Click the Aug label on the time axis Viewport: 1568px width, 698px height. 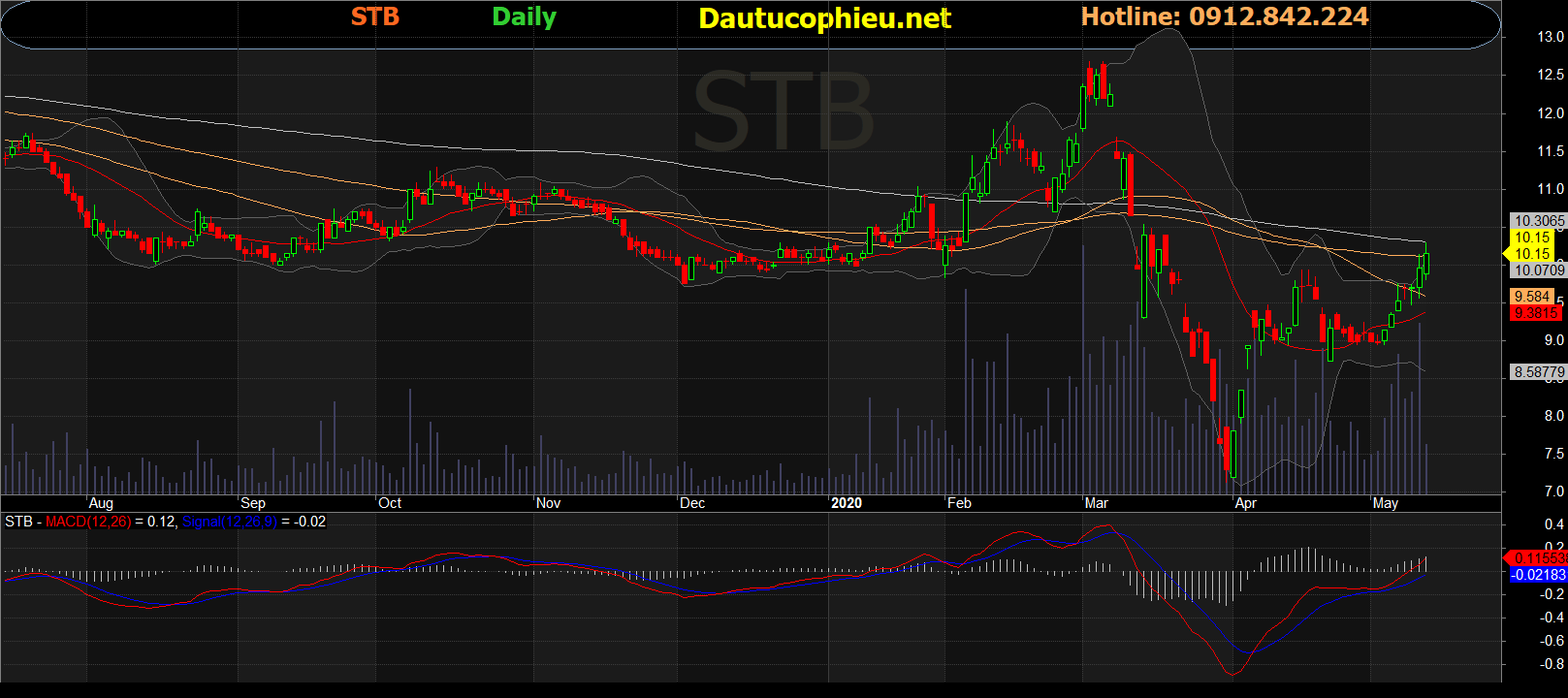[x=101, y=503]
